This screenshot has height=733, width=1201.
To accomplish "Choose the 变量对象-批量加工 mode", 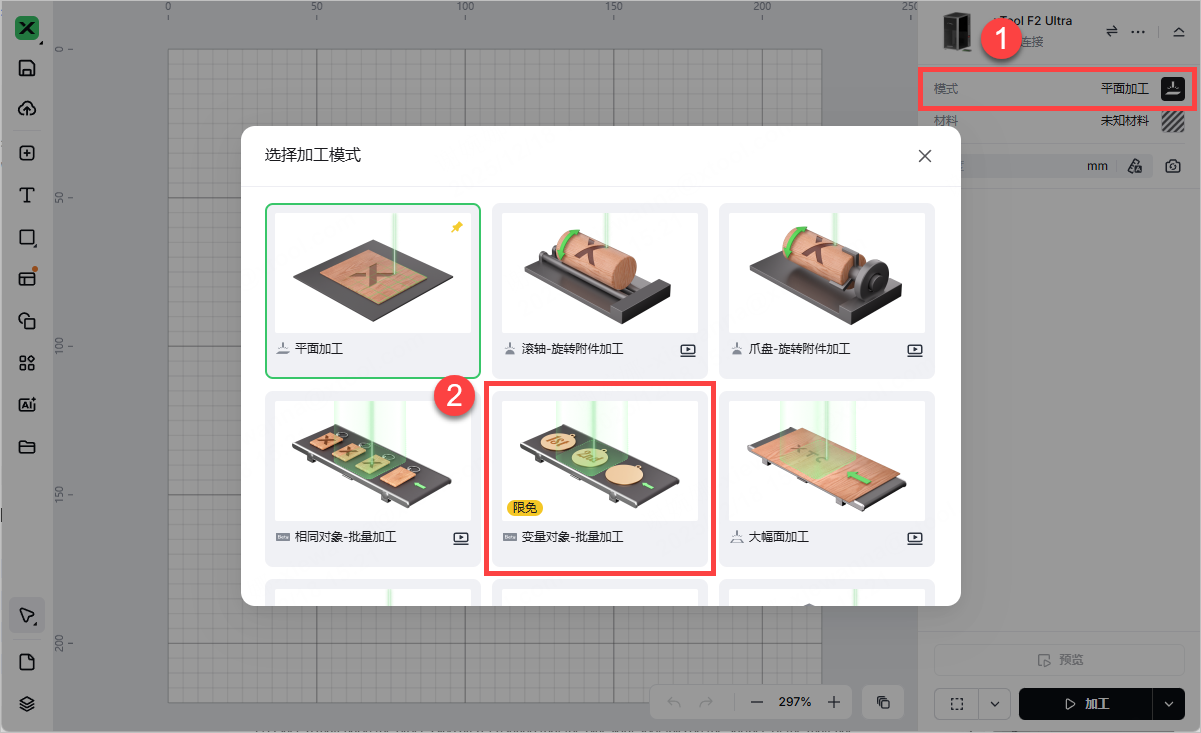I will (600, 478).
